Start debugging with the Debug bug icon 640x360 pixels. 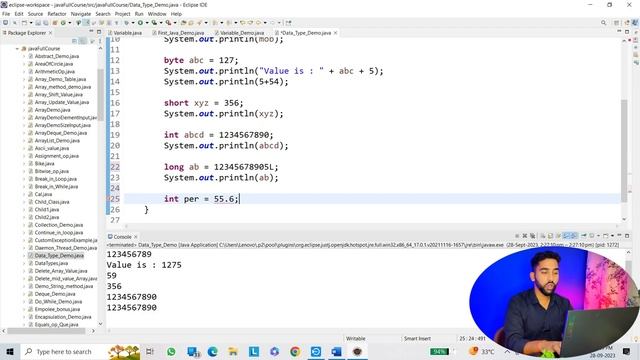126,23
